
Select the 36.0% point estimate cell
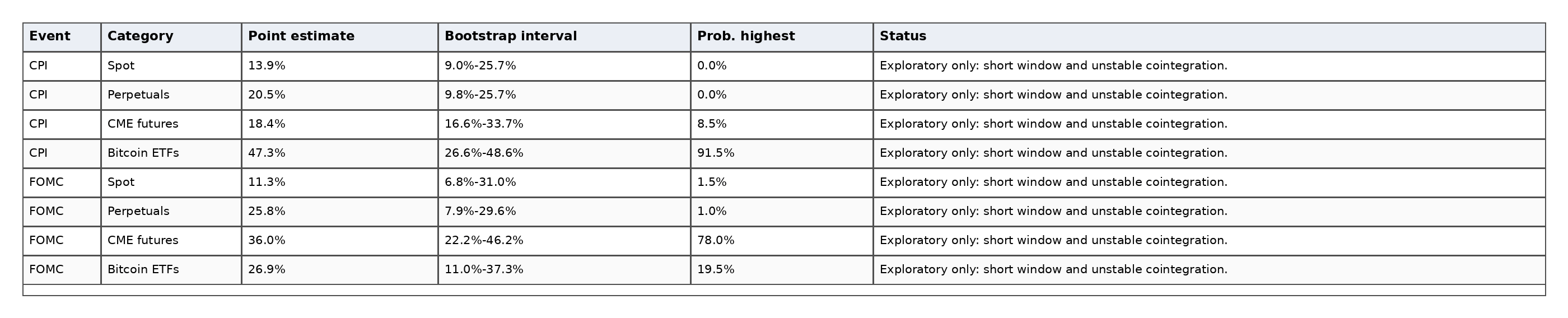tap(340, 241)
